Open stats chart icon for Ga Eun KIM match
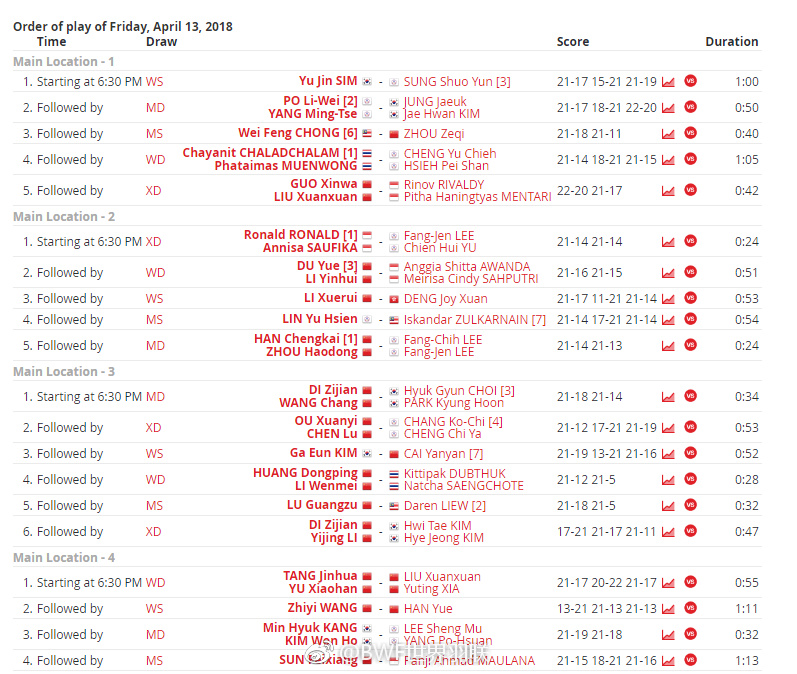 click(x=668, y=454)
